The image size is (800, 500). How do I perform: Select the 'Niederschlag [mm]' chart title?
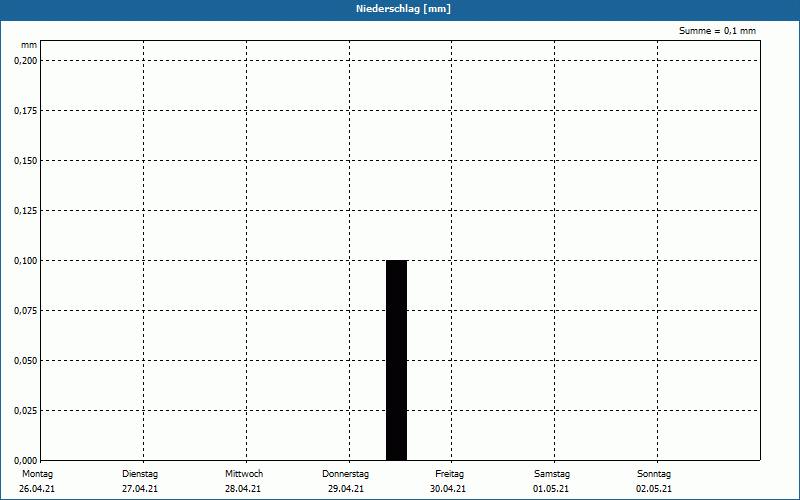pos(404,9)
